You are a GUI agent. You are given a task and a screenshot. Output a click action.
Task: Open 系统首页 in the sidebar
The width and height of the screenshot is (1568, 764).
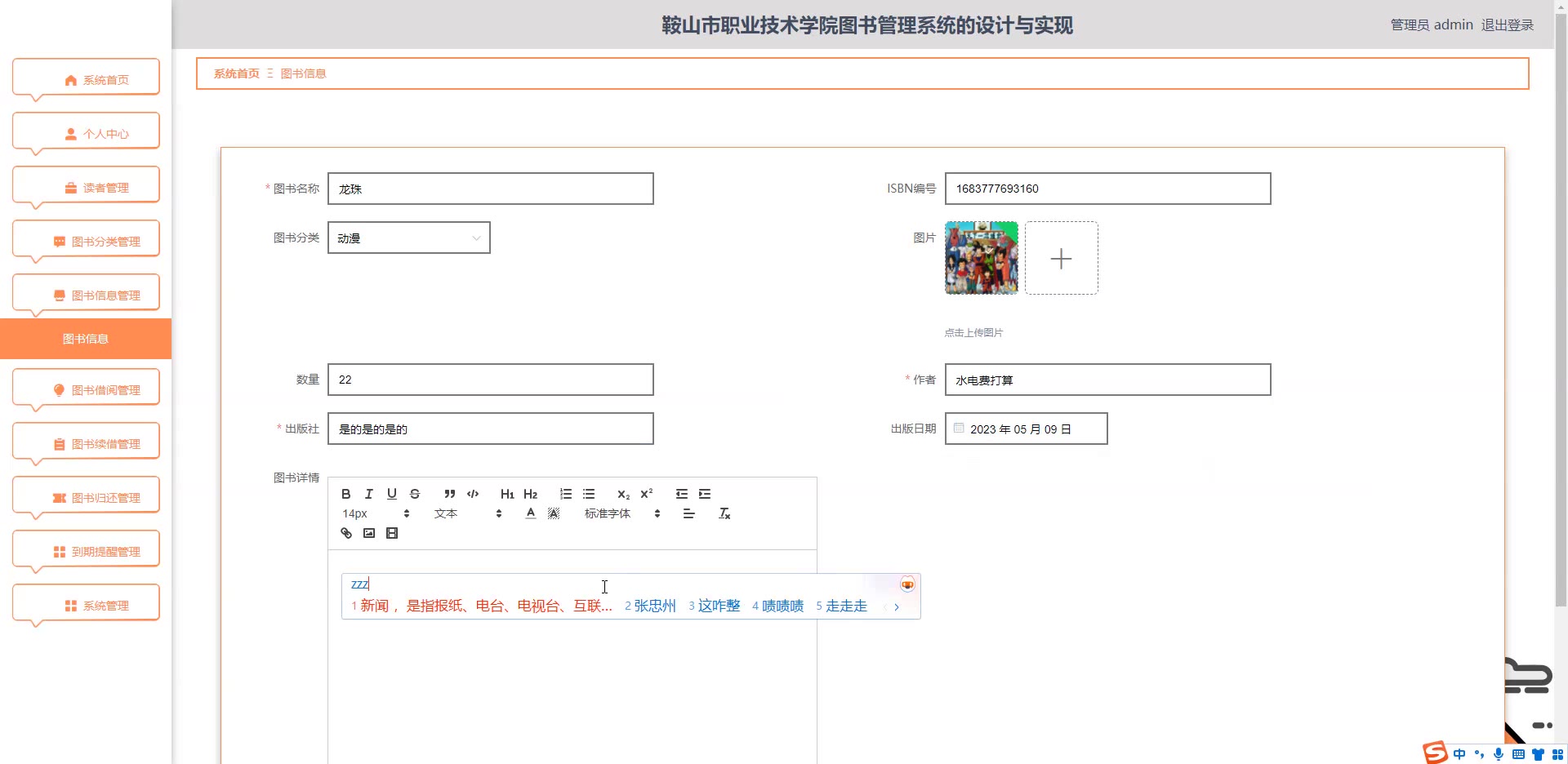86,79
